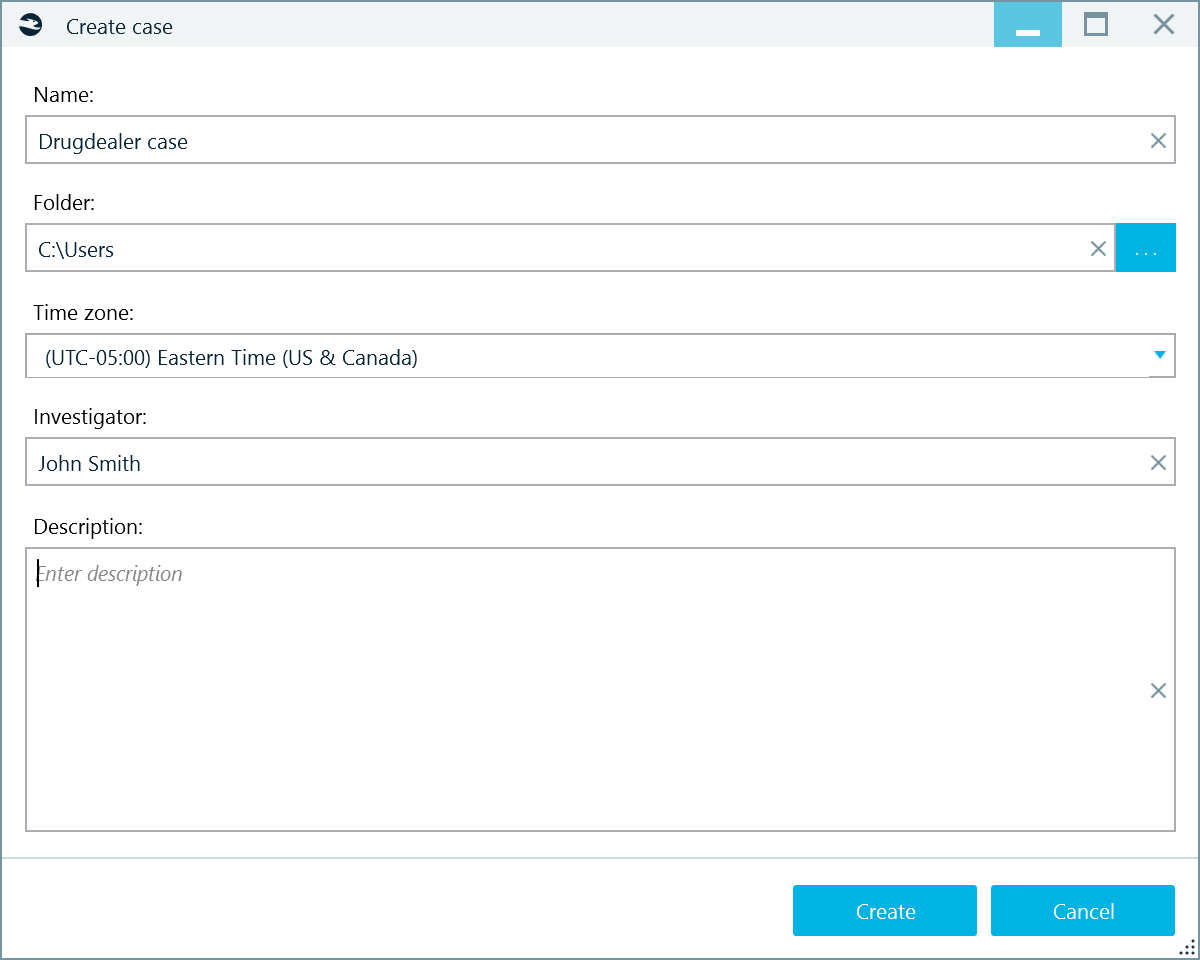Browse for folder with the ellipsis button

1146,248
